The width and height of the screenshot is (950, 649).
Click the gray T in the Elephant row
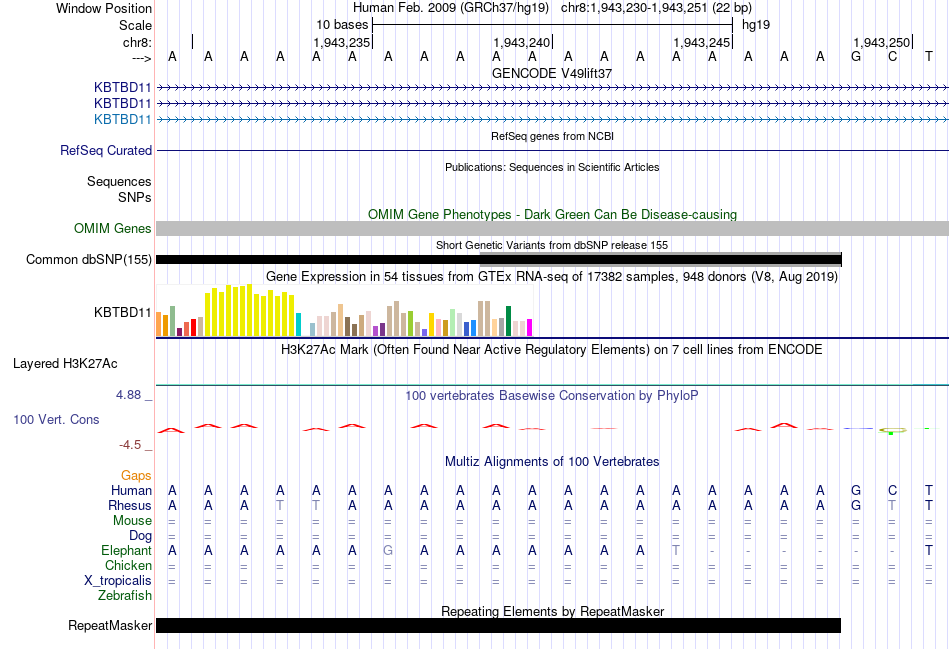click(x=676, y=550)
